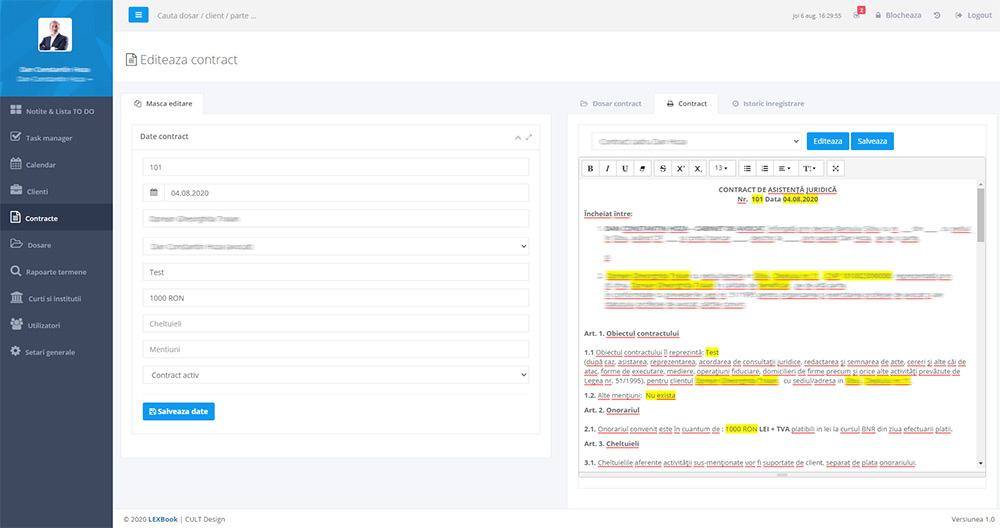Open the notifications icon with badge 2

857,15
